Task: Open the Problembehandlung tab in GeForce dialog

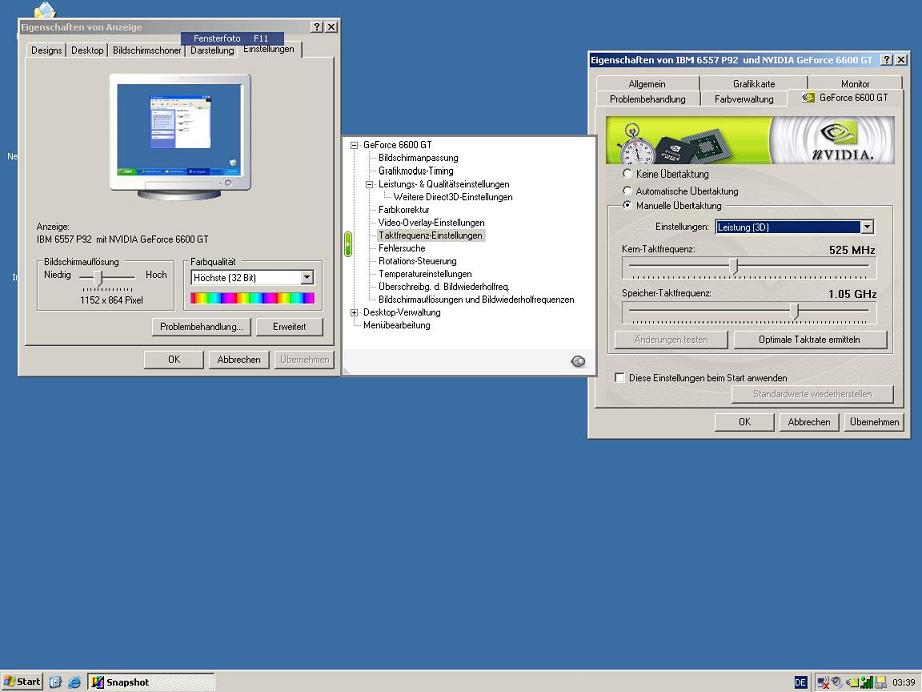Action: [x=647, y=99]
